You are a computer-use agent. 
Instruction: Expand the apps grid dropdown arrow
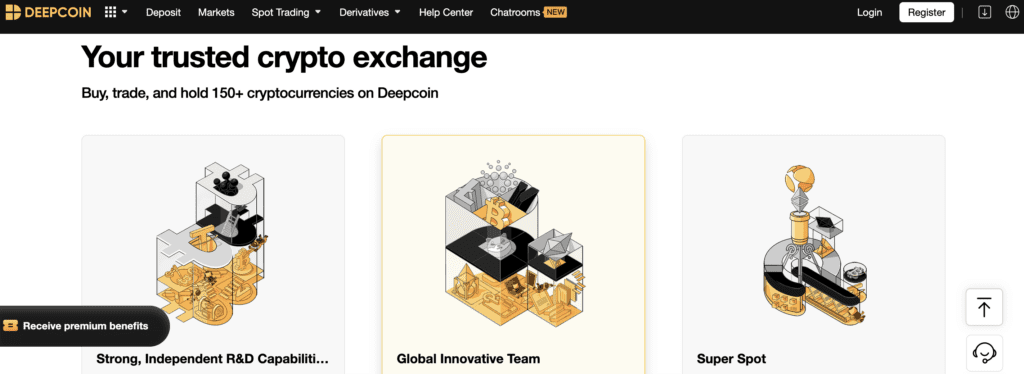coord(124,12)
